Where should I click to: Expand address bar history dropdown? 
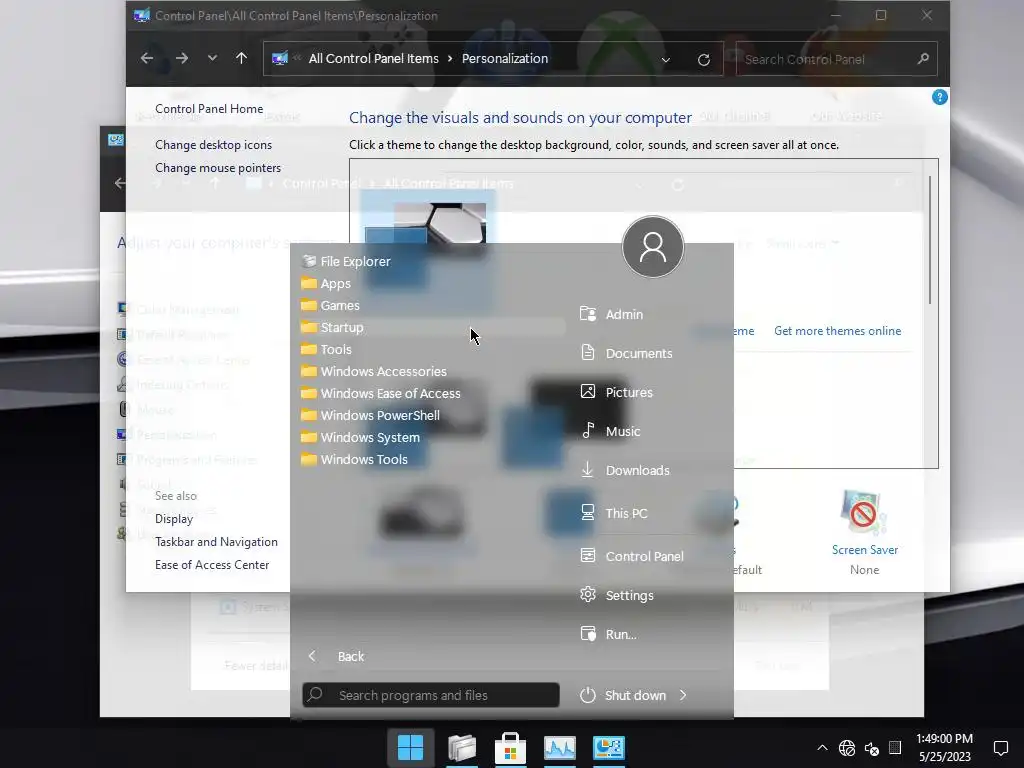tap(665, 59)
